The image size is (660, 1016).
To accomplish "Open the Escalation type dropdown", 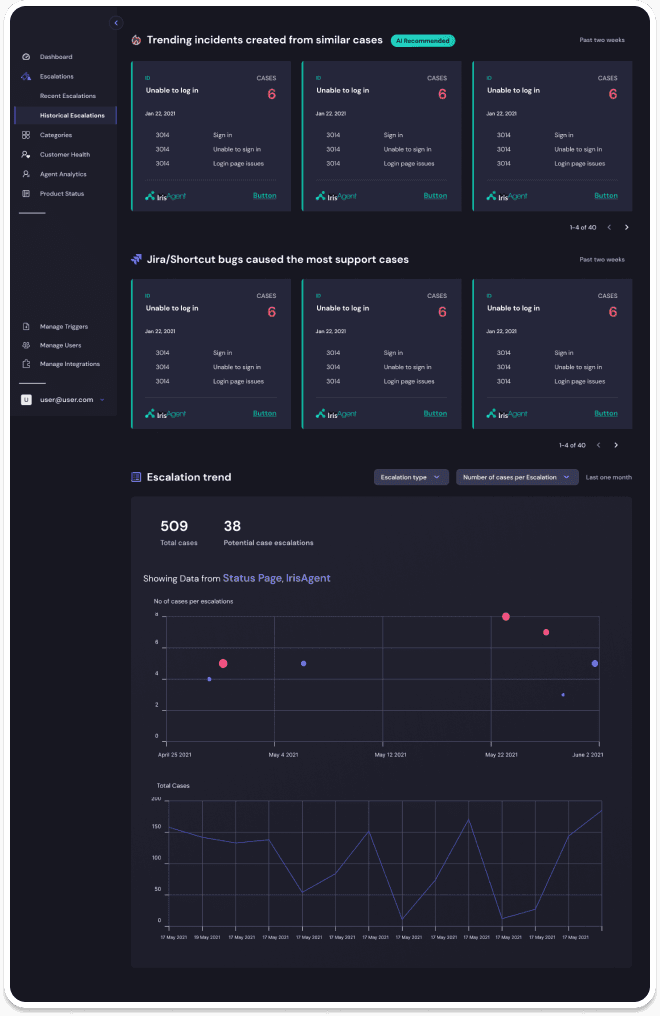I will pos(411,478).
